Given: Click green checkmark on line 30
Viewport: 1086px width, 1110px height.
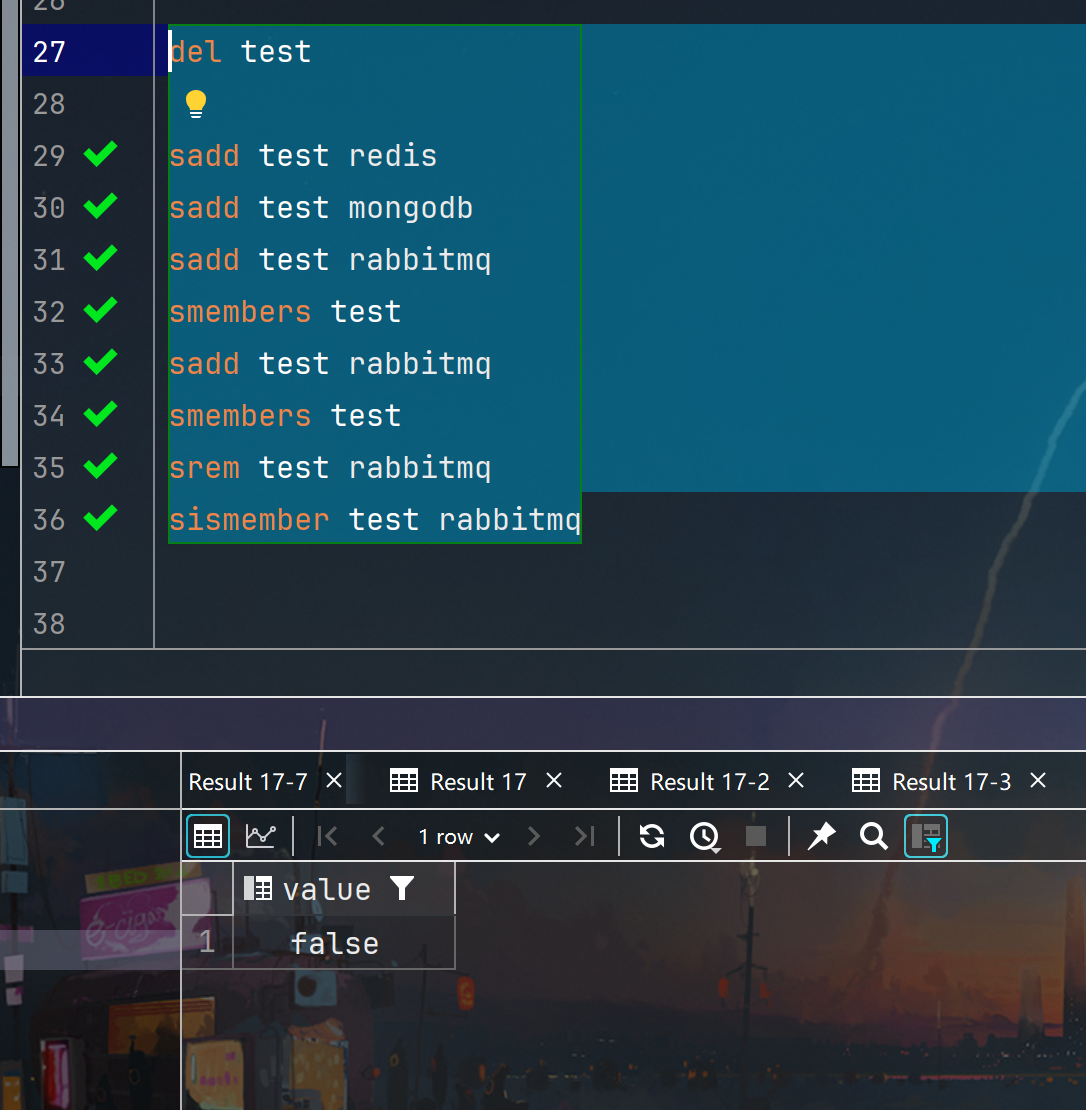Looking at the screenshot, I should point(101,205).
